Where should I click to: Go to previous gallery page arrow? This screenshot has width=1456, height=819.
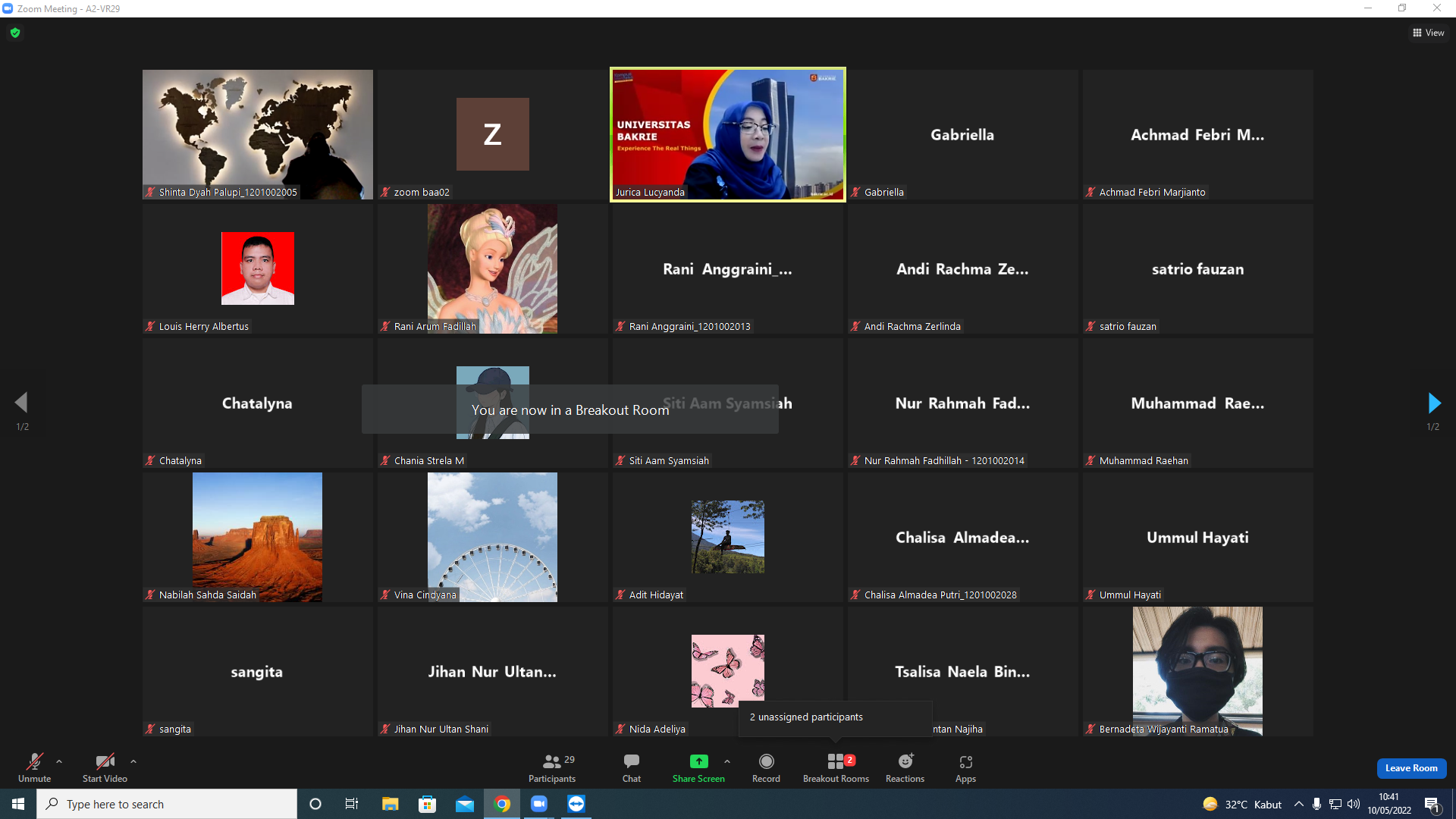click(x=21, y=403)
